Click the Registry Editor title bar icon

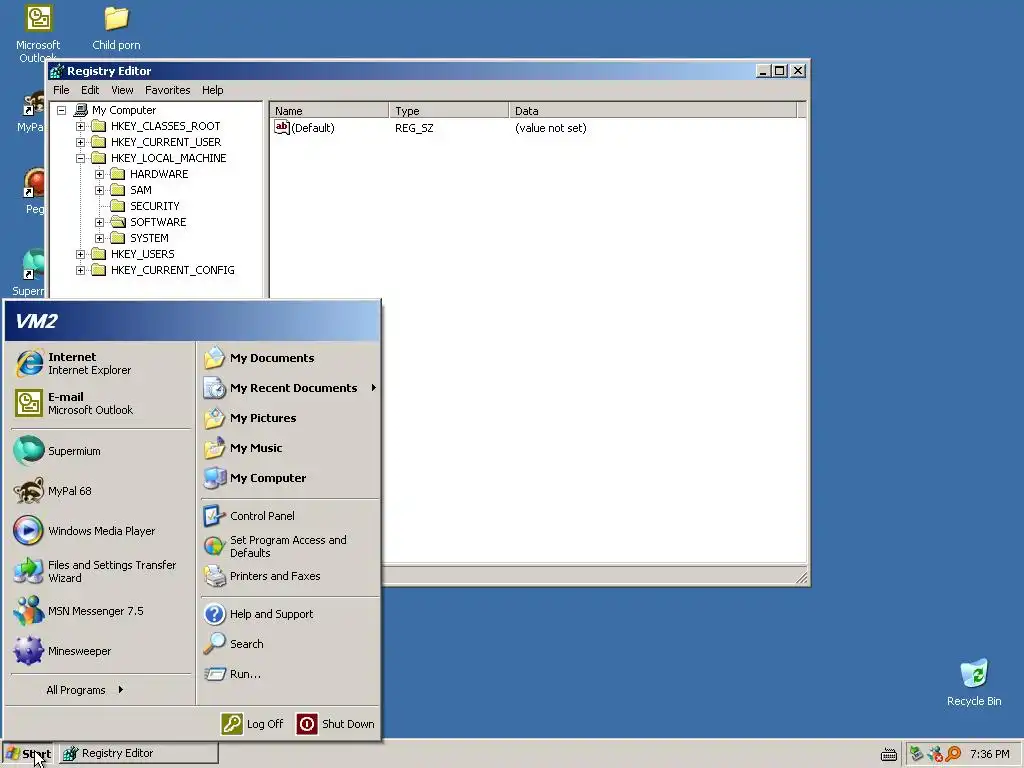point(57,71)
